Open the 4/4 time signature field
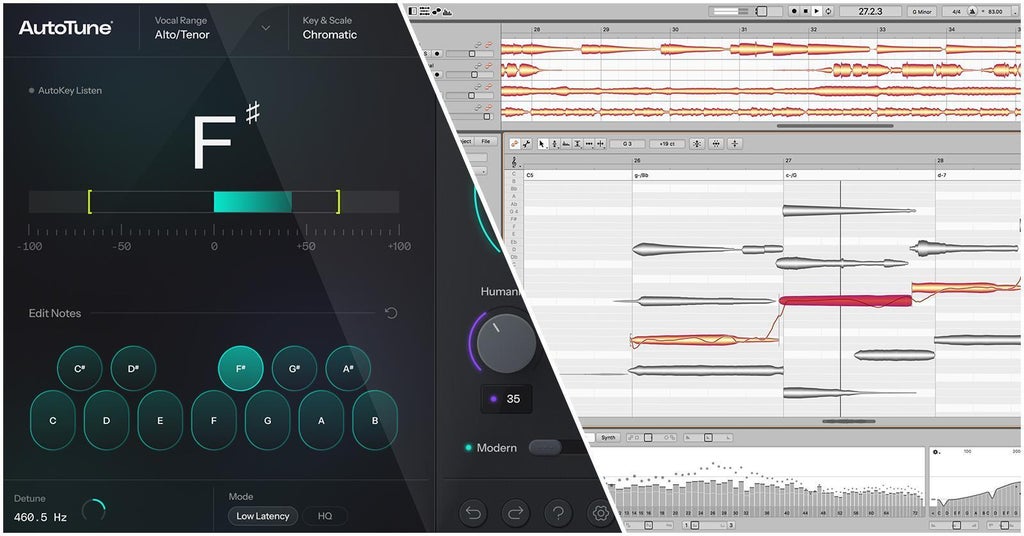Image resolution: width=1024 pixels, height=536 pixels. pyautogui.click(x=956, y=11)
